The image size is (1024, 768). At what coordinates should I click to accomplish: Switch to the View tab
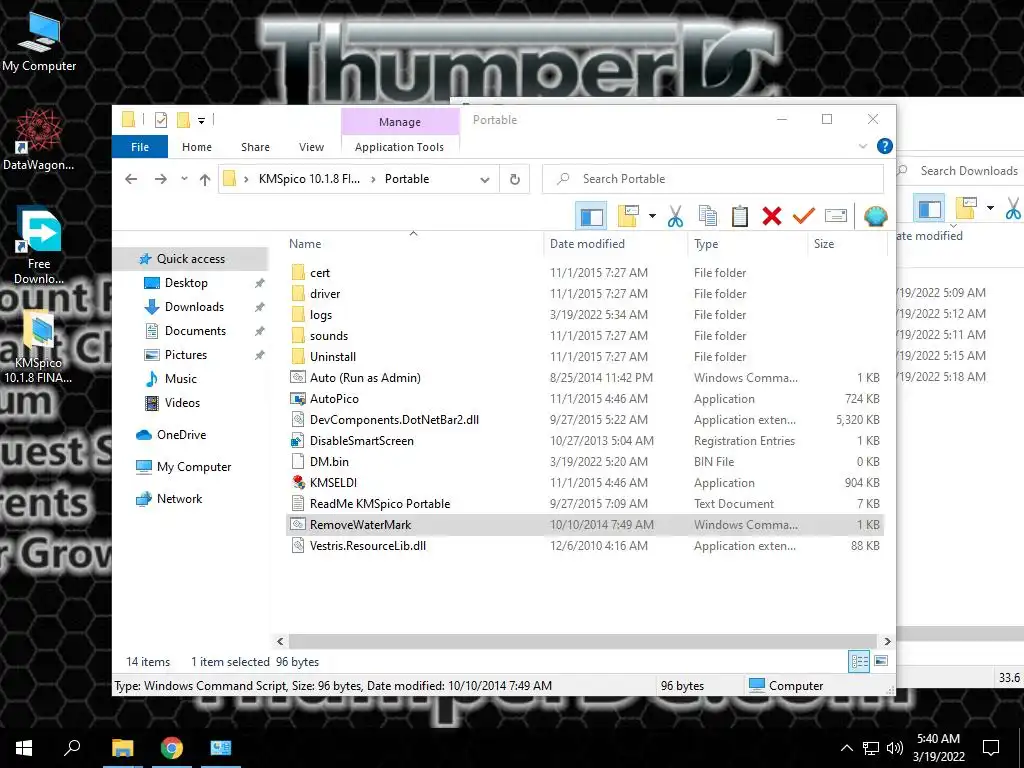tap(312, 147)
